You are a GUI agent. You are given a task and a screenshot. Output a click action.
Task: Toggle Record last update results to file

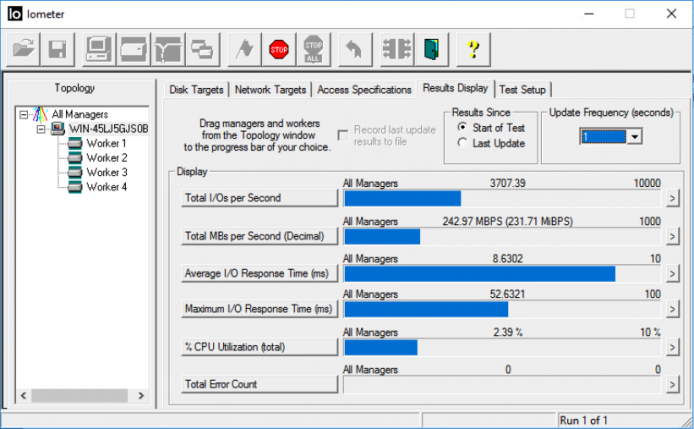pos(343,135)
